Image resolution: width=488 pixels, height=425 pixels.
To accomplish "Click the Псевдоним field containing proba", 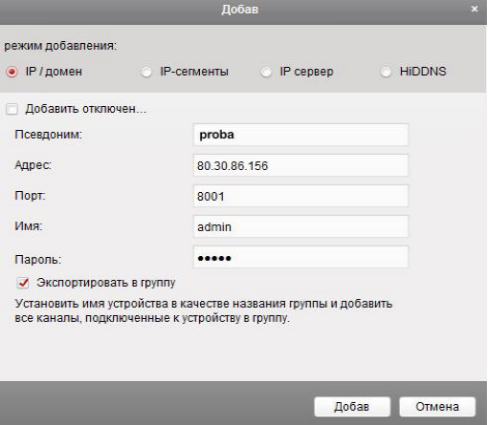I will click(x=300, y=135).
